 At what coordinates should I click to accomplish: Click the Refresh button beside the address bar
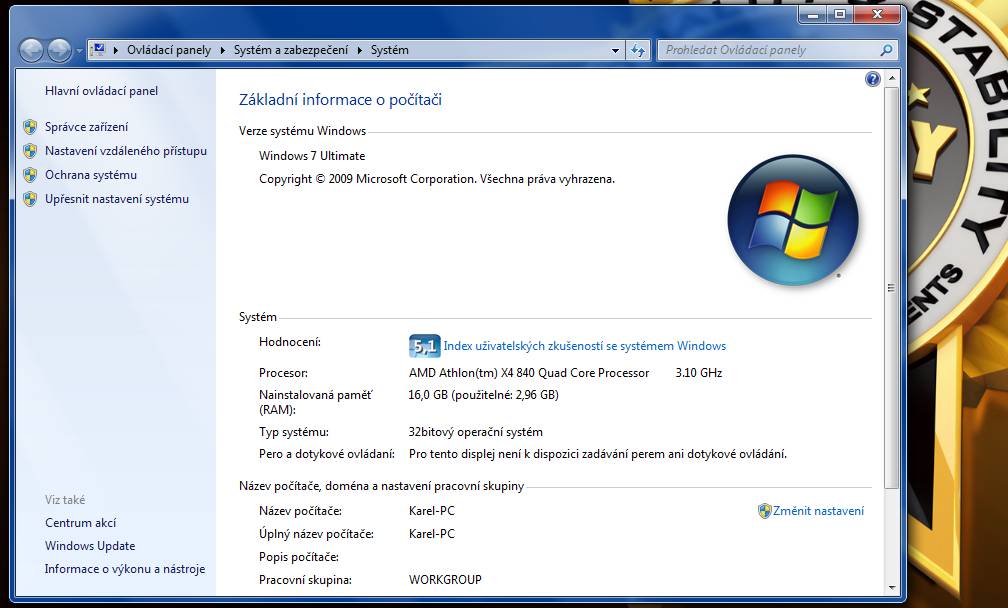(x=638, y=50)
